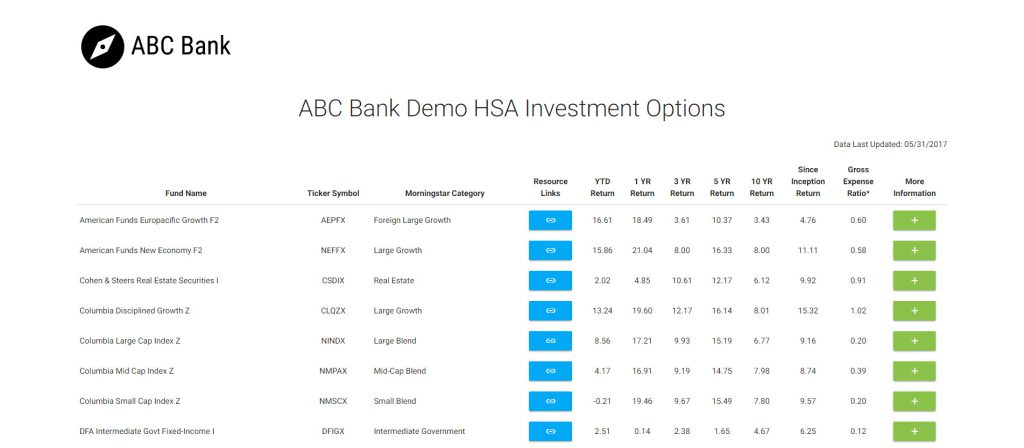Click the Gross Expense Ratio column header

click(x=857, y=182)
